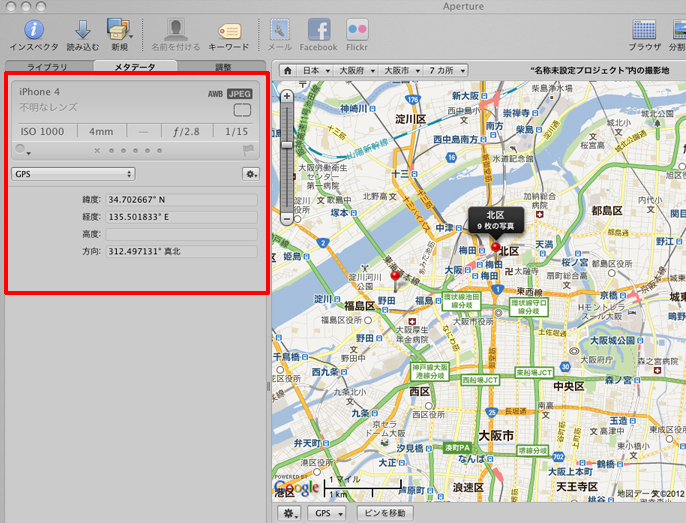
Task: Click the reject X rating mark
Action: (97, 151)
